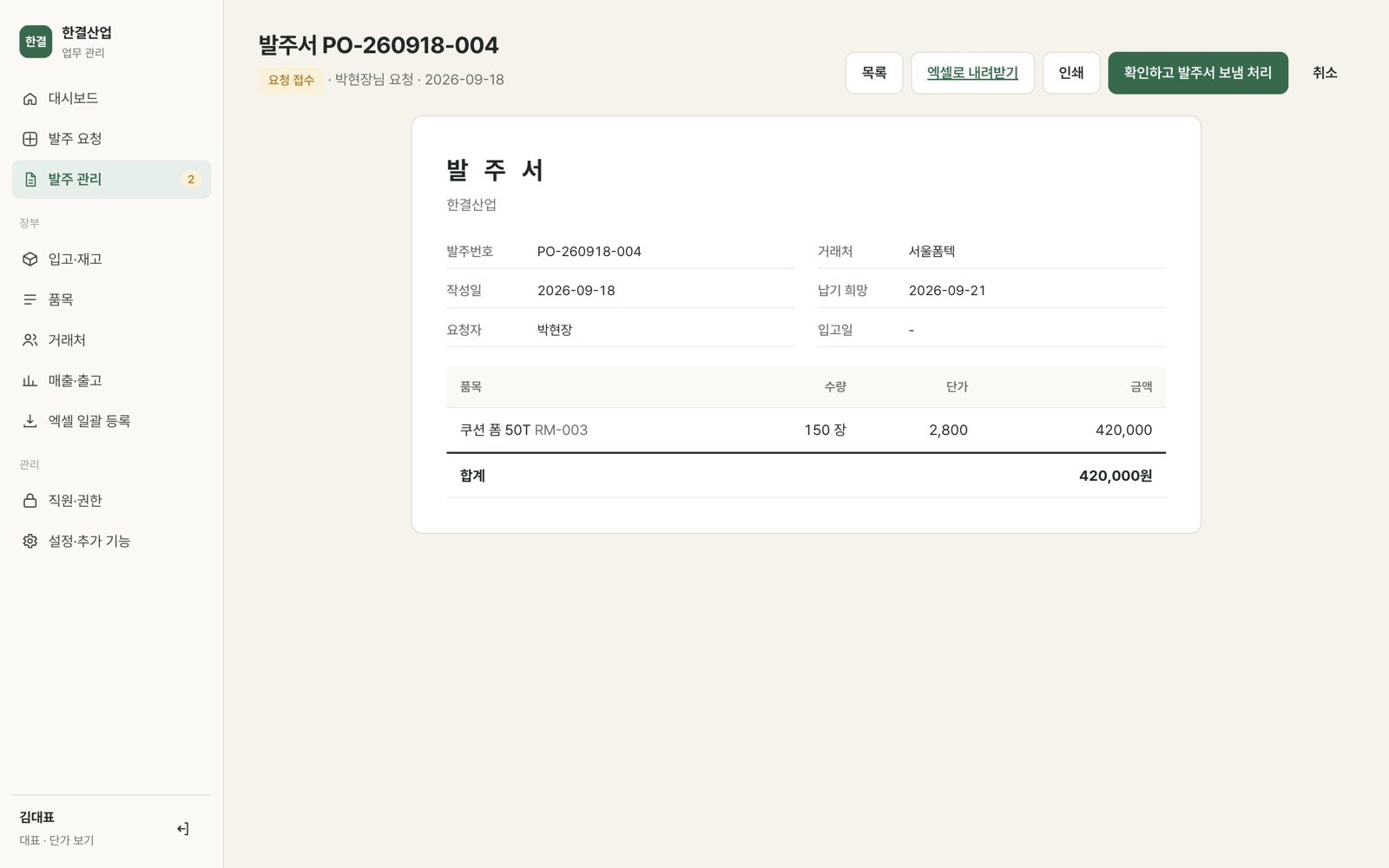Click the 매출·출고 chart icon

click(30, 380)
